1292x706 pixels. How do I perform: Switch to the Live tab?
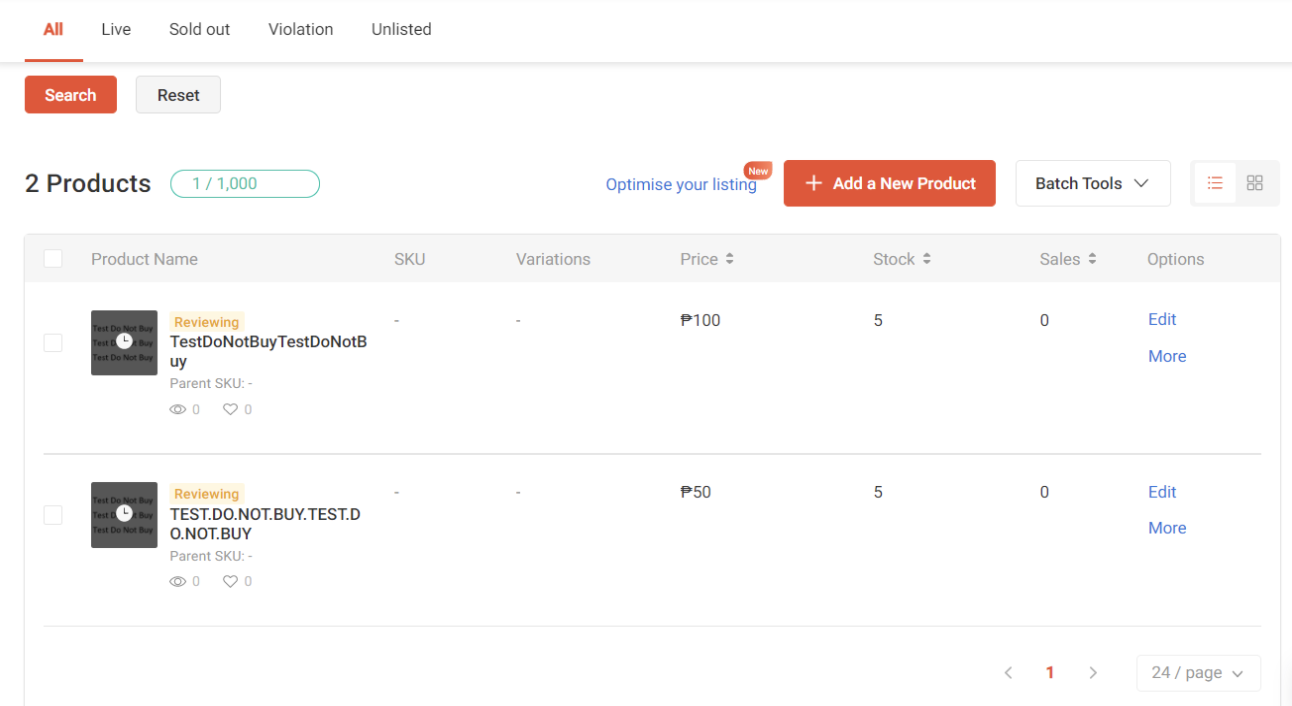click(115, 29)
